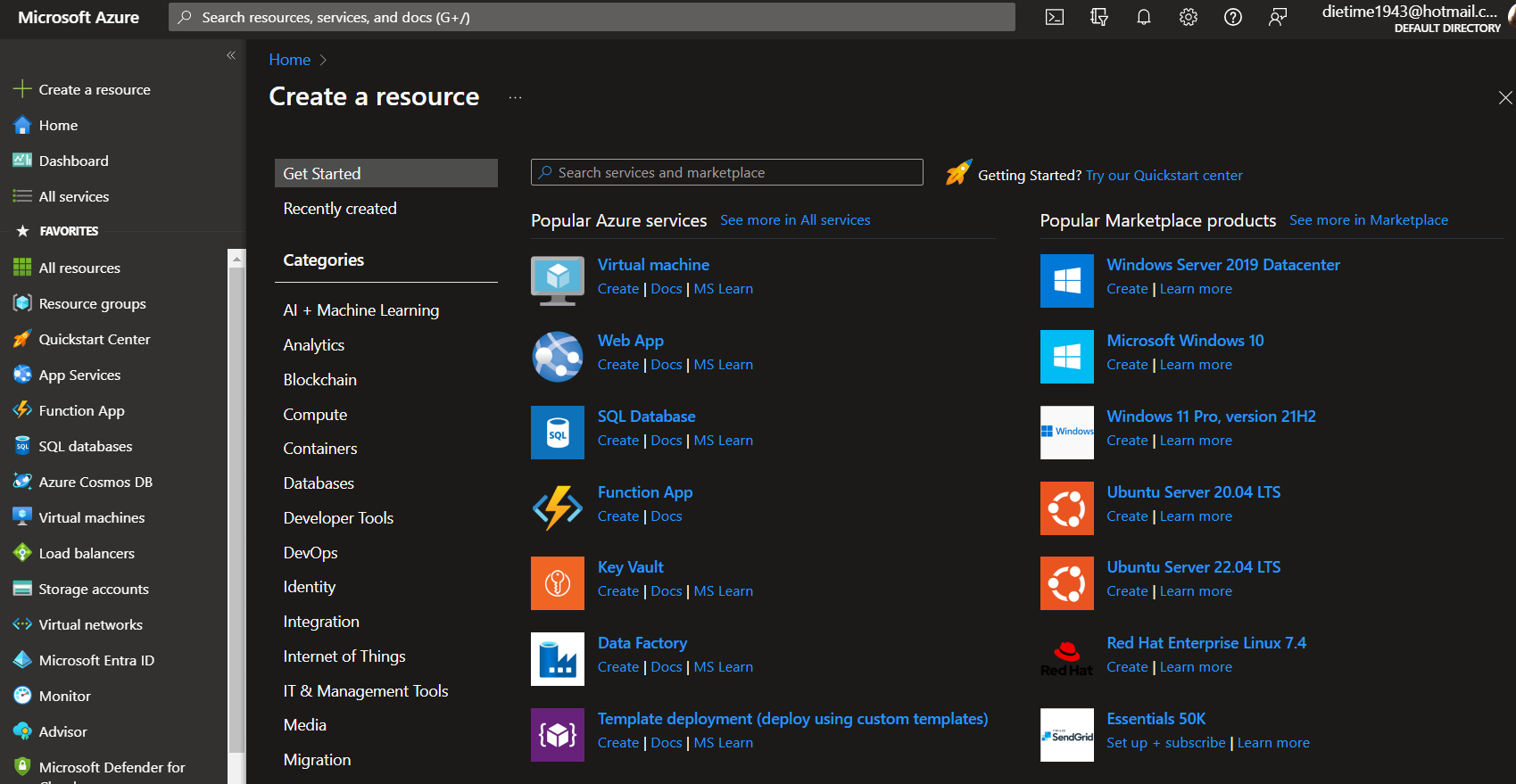Open MS Learn link under Key Vault

pos(723,590)
